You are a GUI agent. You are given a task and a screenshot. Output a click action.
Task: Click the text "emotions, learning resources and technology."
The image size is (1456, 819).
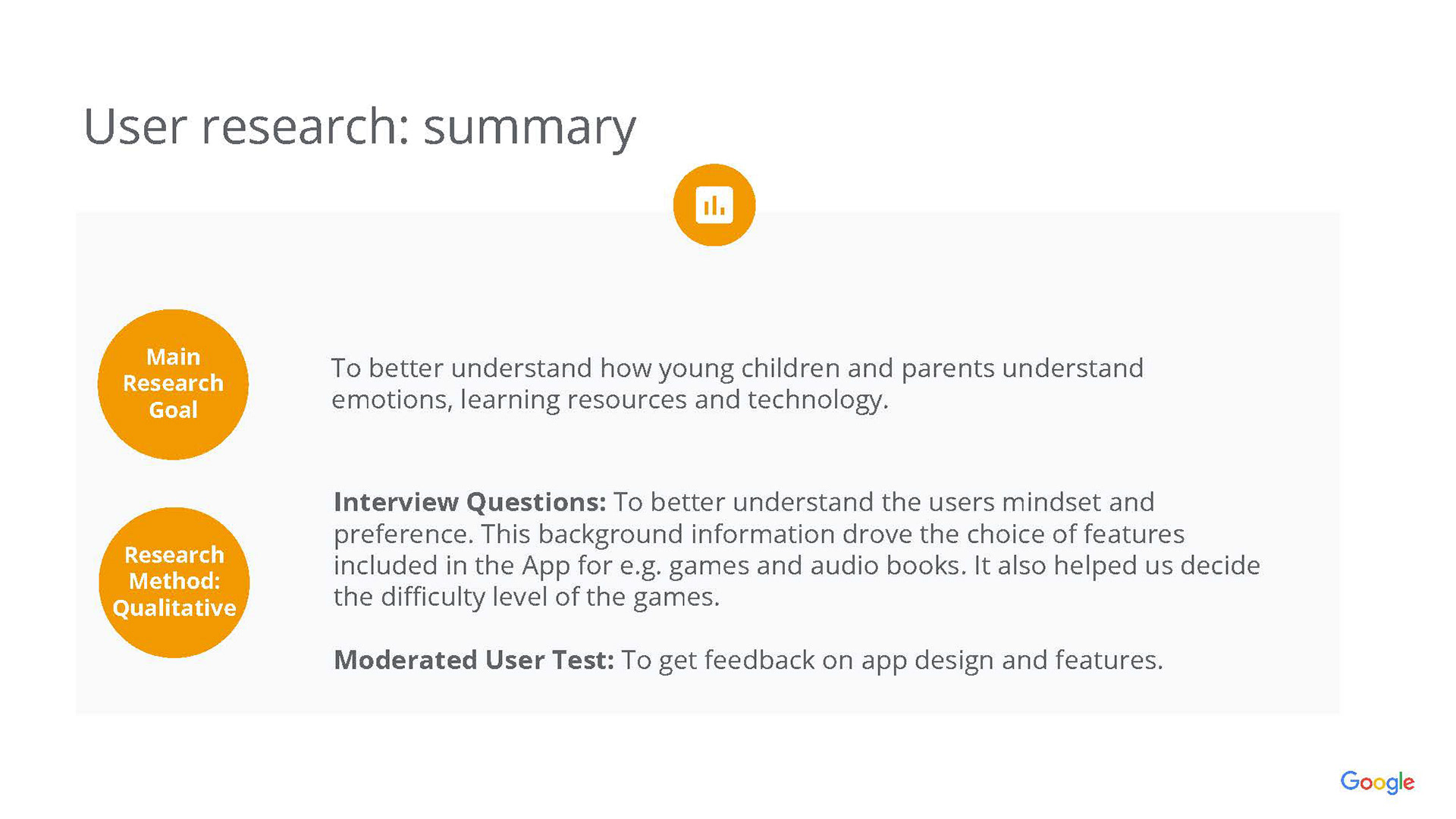click(x=609, y=400)
